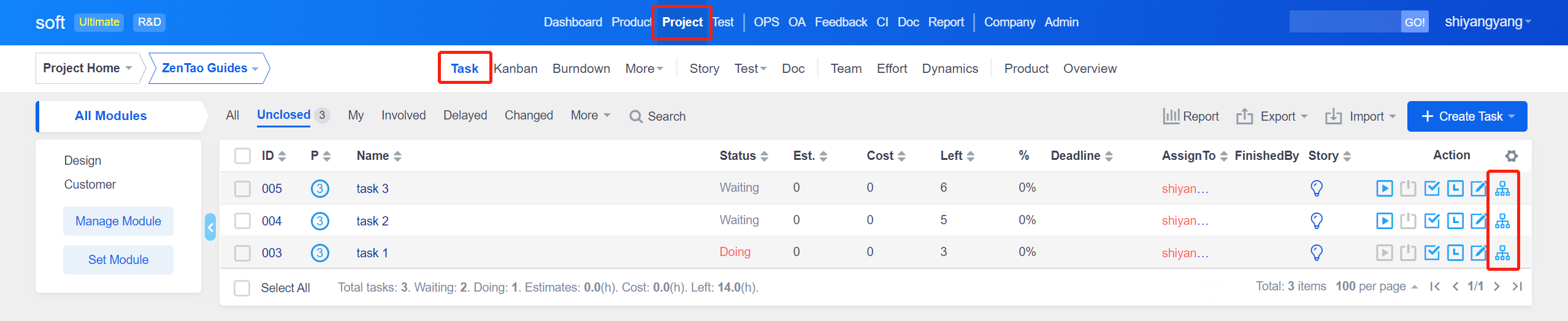Open the Burndown tab

[x=581, y=69]
